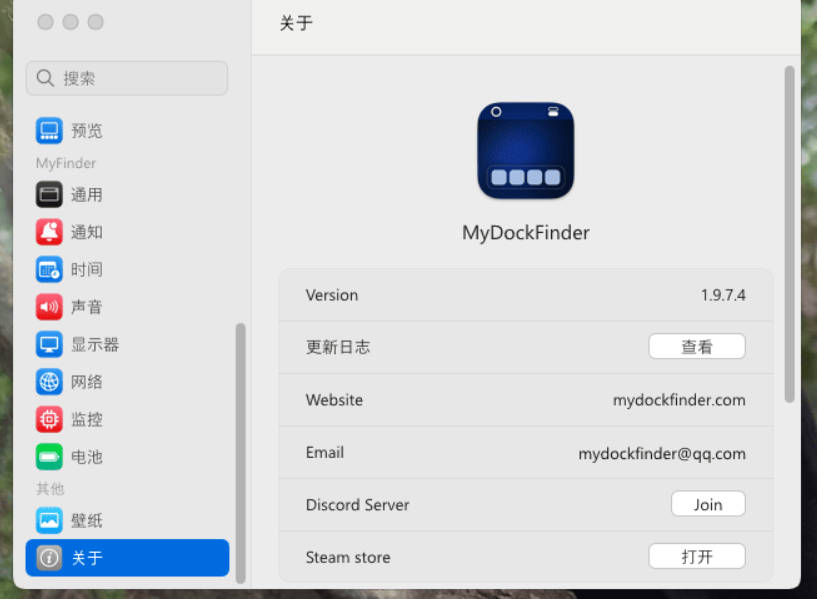Select the 壁纸 wallpaper icon
817x599 pixels.
pos(49,520)
